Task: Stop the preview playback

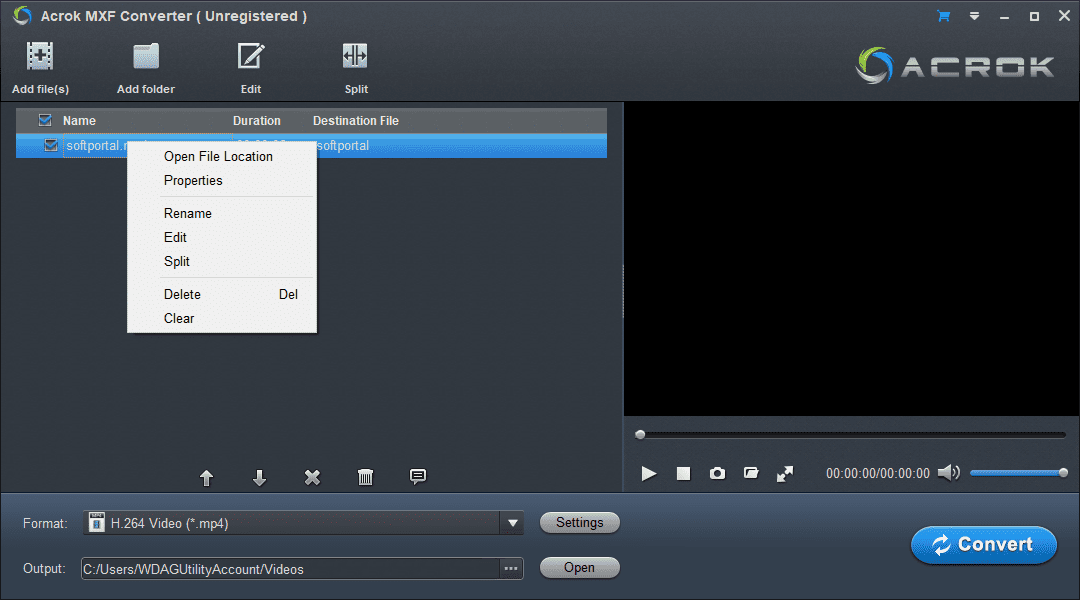Action: tap(683, 473)
